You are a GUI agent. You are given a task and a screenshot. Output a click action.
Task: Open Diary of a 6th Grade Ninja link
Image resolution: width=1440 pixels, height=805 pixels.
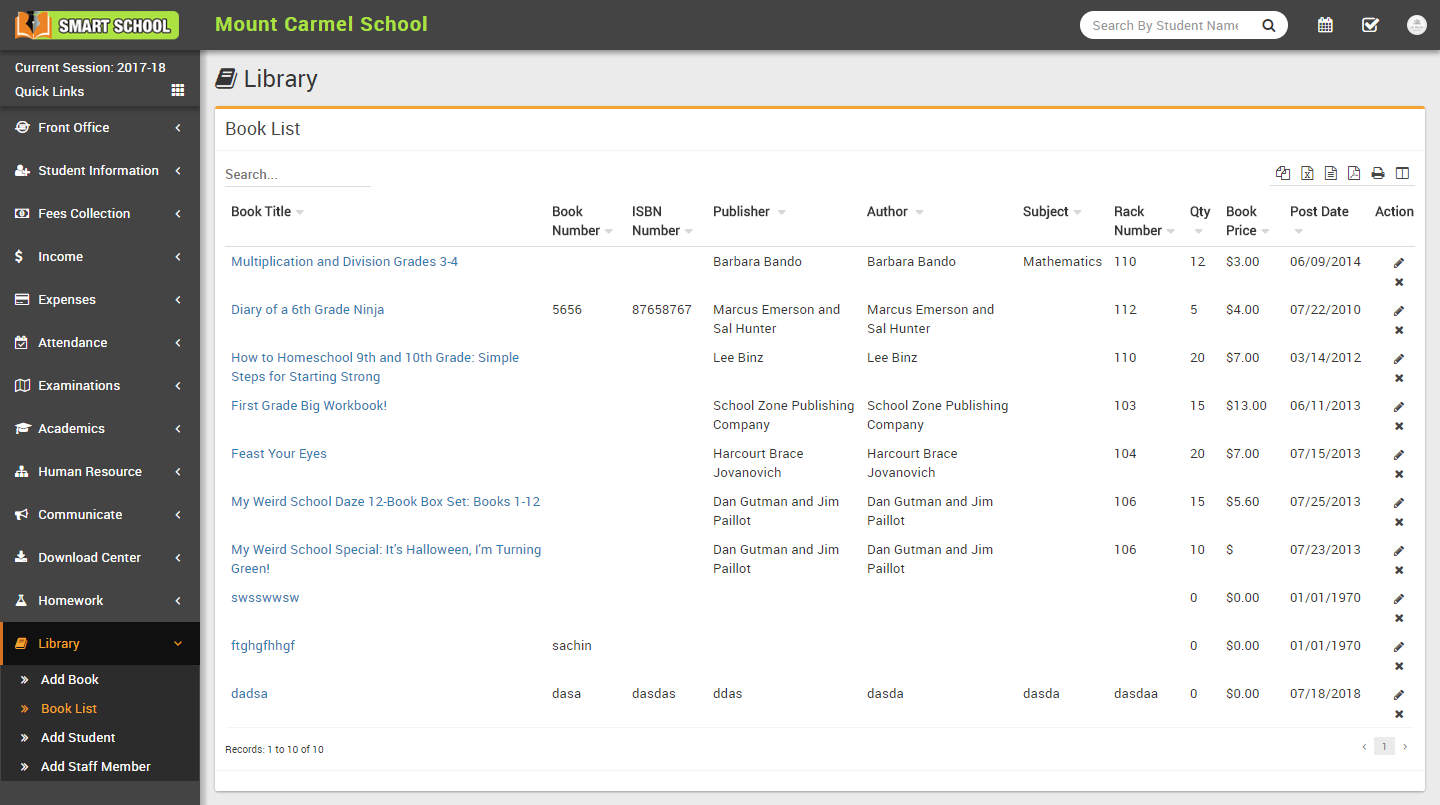click(307, 310)
